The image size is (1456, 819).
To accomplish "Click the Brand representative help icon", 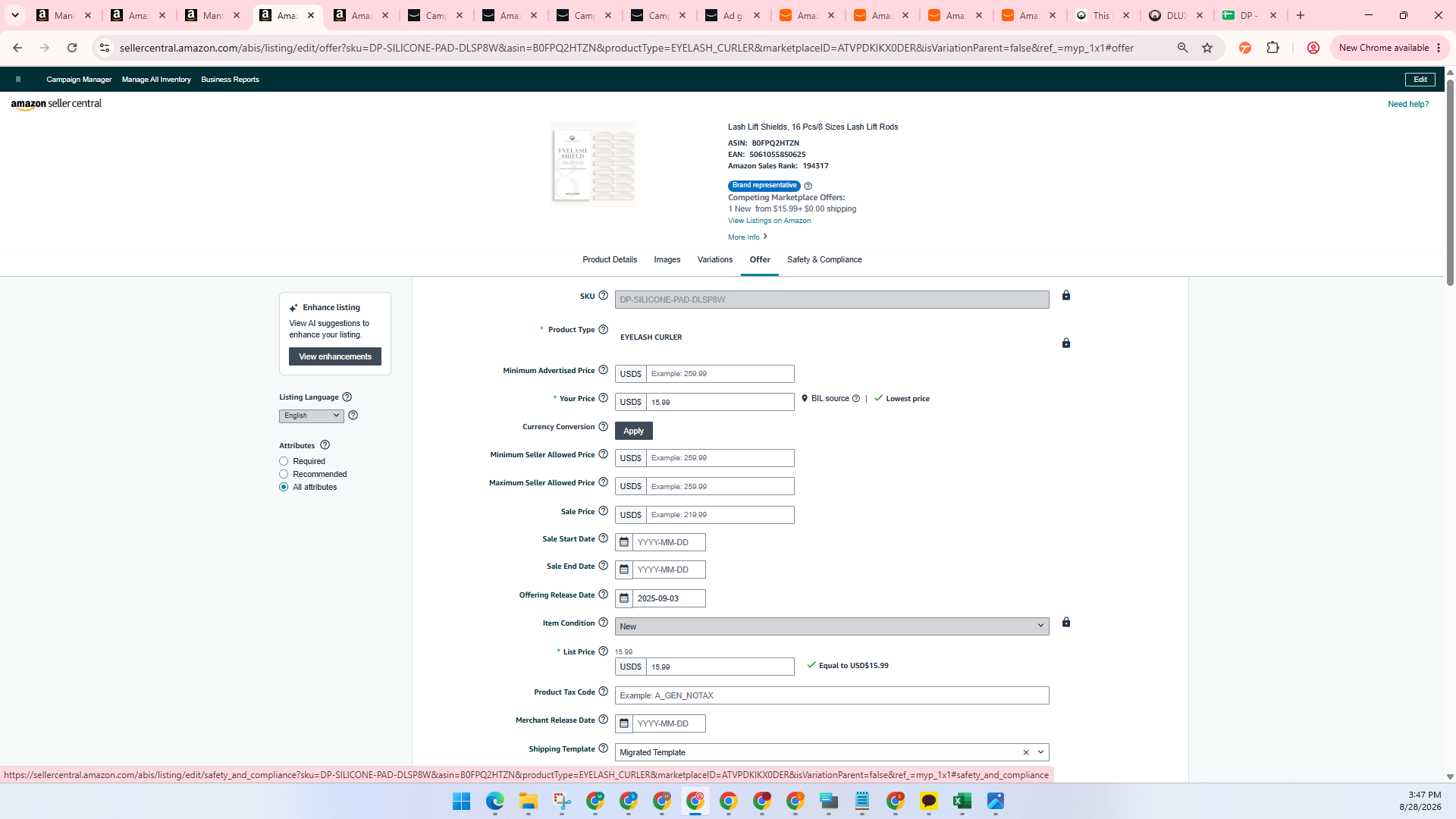I will 808,186.
